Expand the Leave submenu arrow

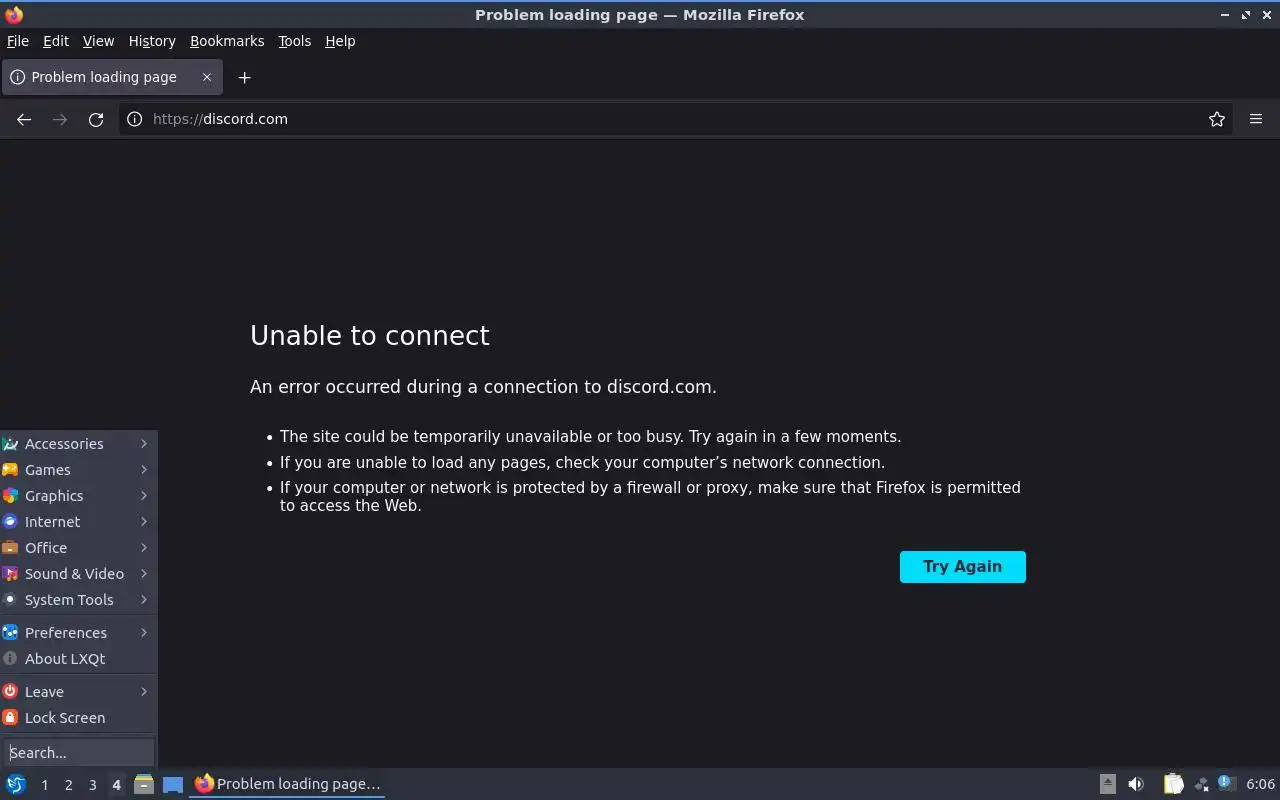[x=144, y=692]
